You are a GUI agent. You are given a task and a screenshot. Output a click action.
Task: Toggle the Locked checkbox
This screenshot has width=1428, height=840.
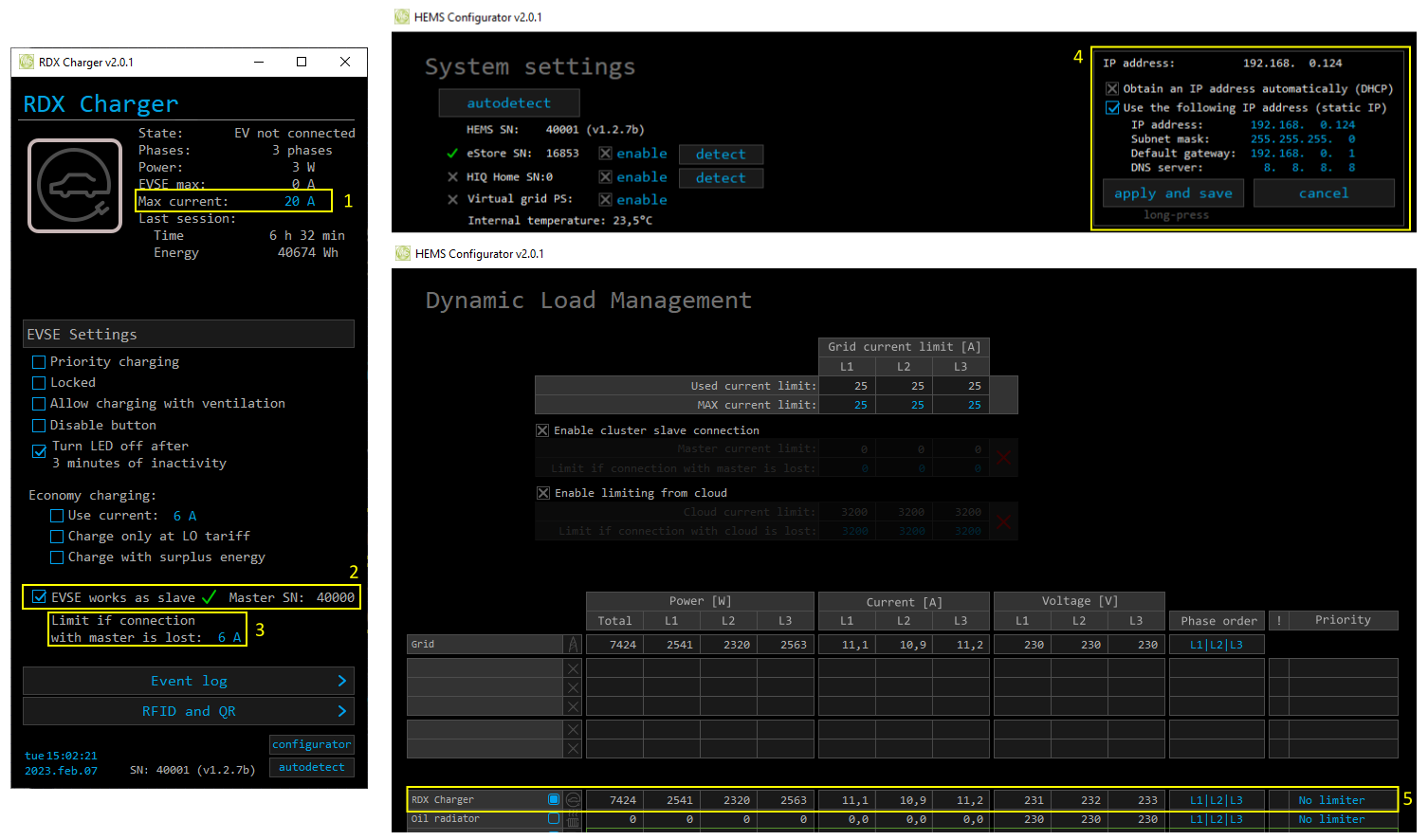(39, 383)
